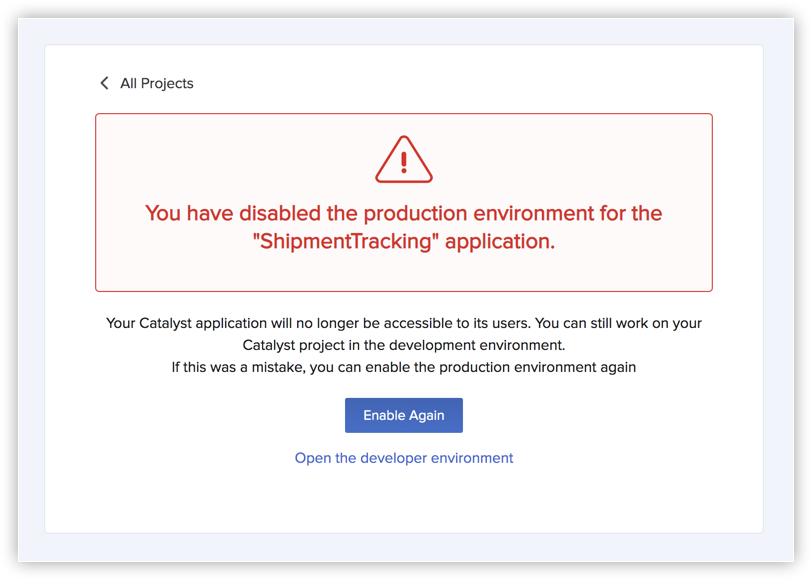
Task: Click "Catalyst project in the development environment" line
Action: [404, 345]
